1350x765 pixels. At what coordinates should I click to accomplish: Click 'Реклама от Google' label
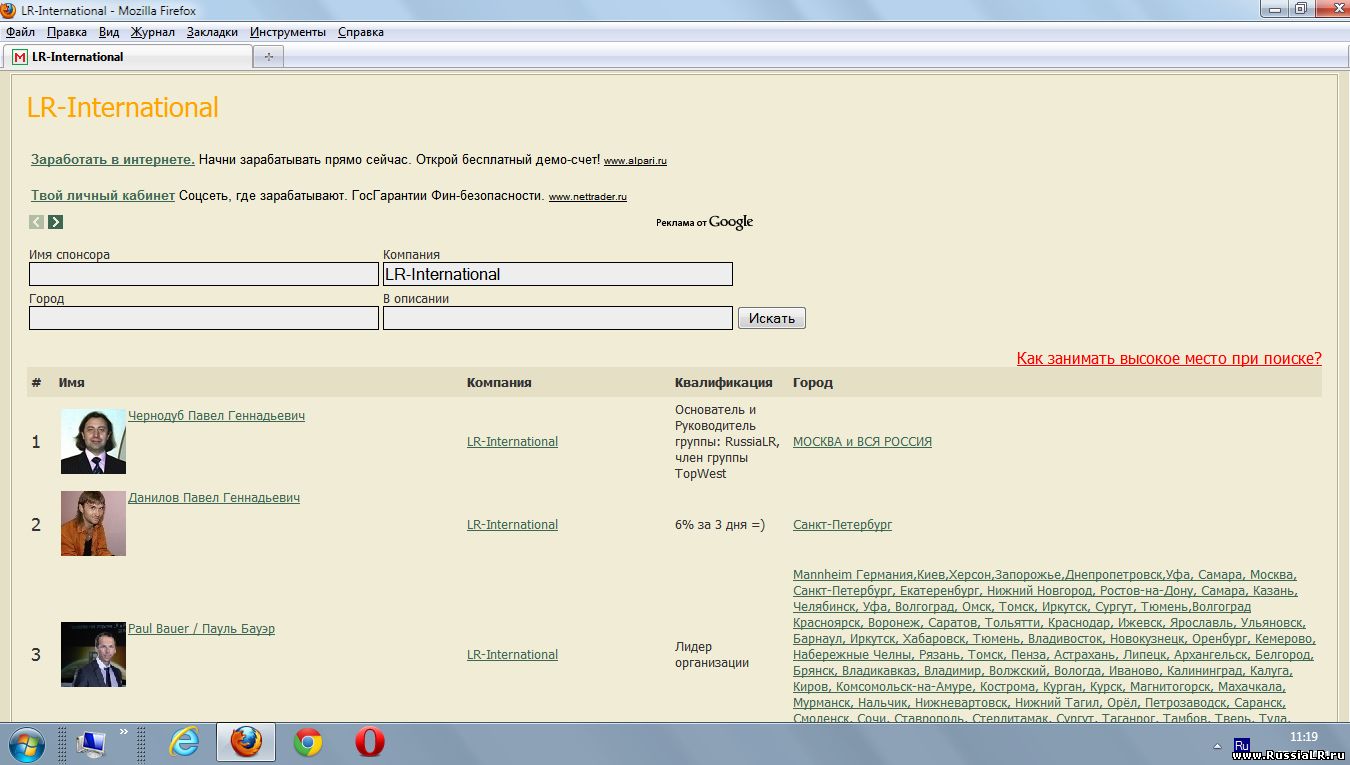[705, 222]
